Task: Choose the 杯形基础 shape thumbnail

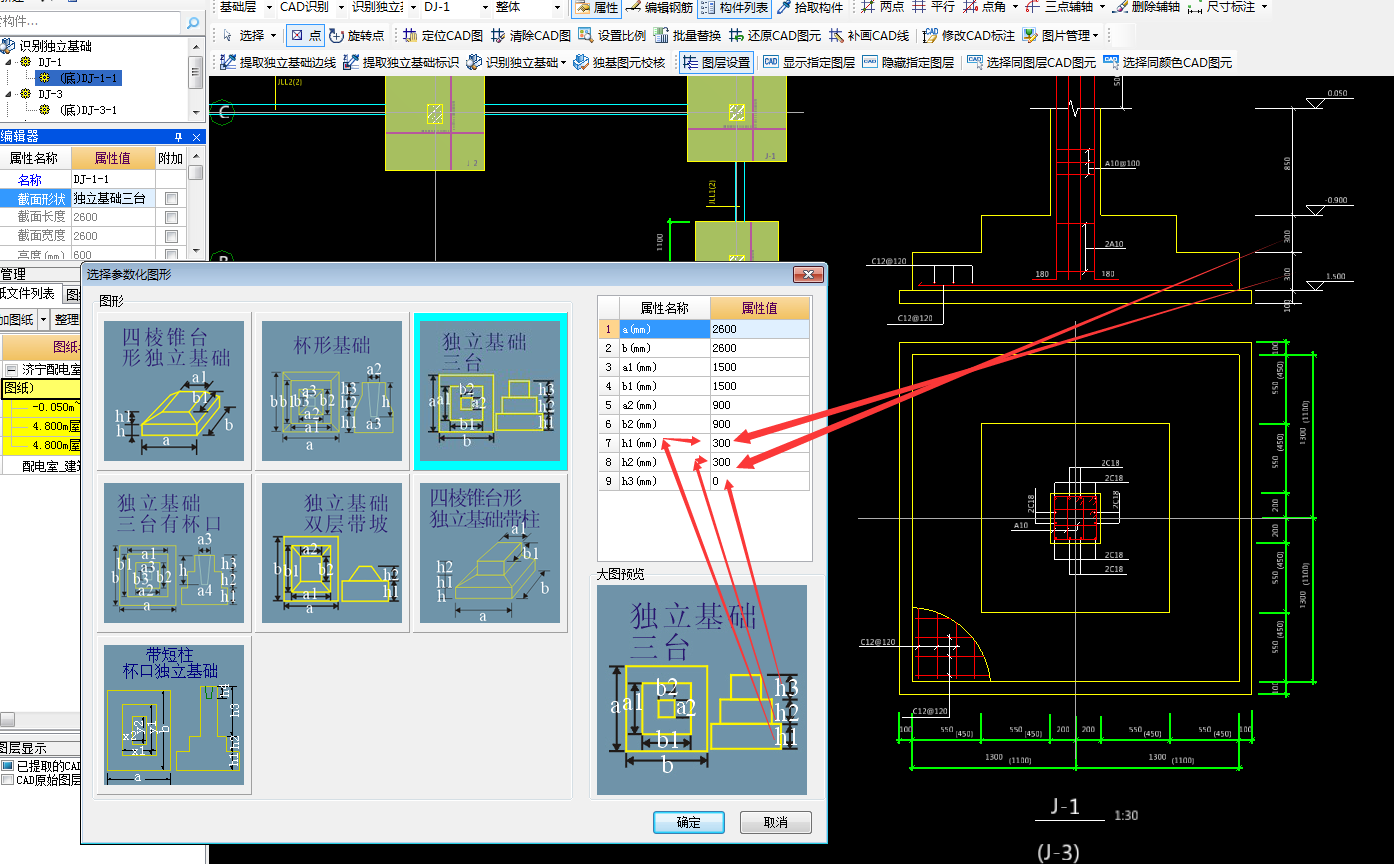Action: pos(332,391)
